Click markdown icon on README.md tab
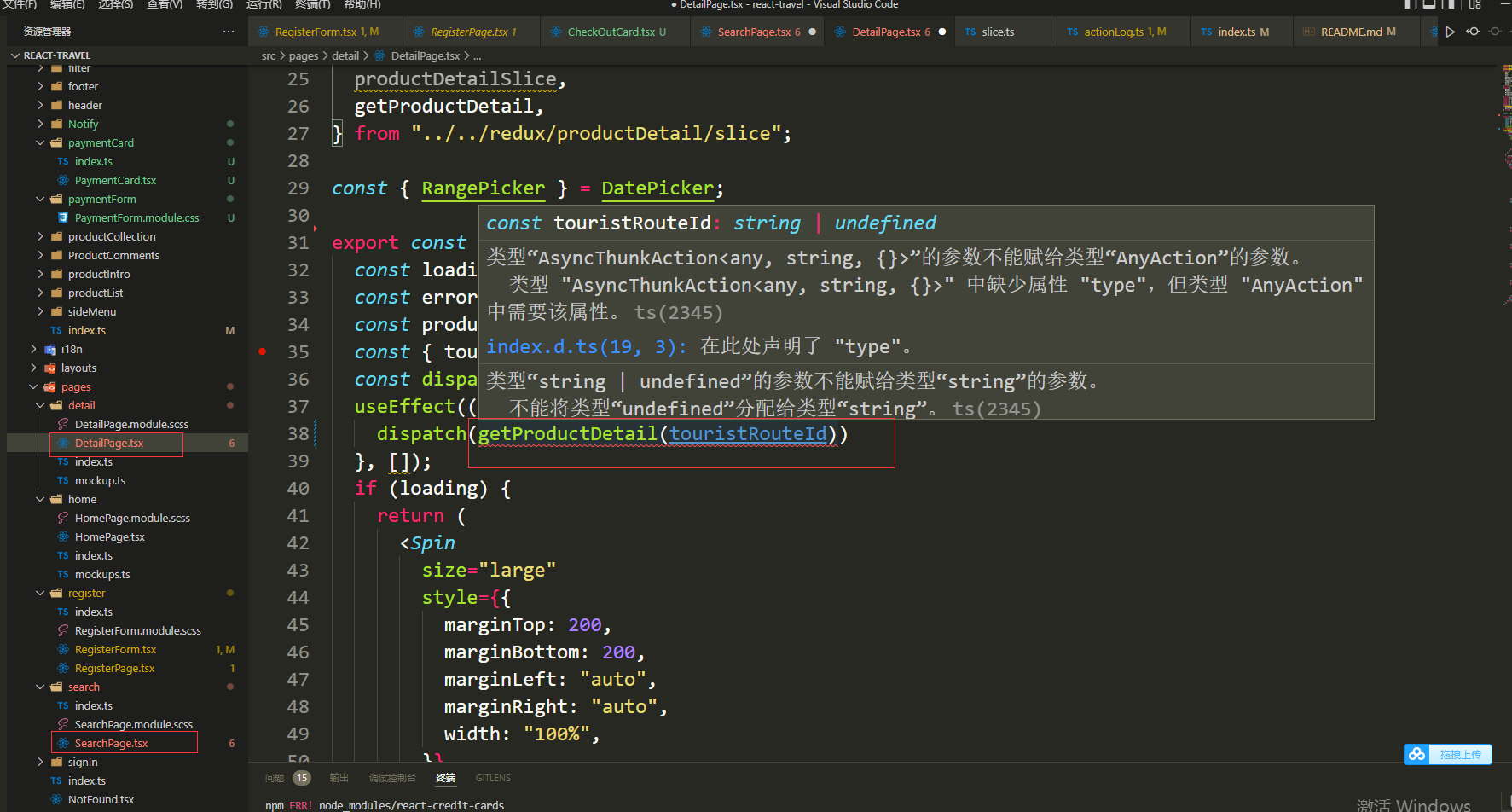This screenshot has width=1512, height=812. (x=1309, y=32)
